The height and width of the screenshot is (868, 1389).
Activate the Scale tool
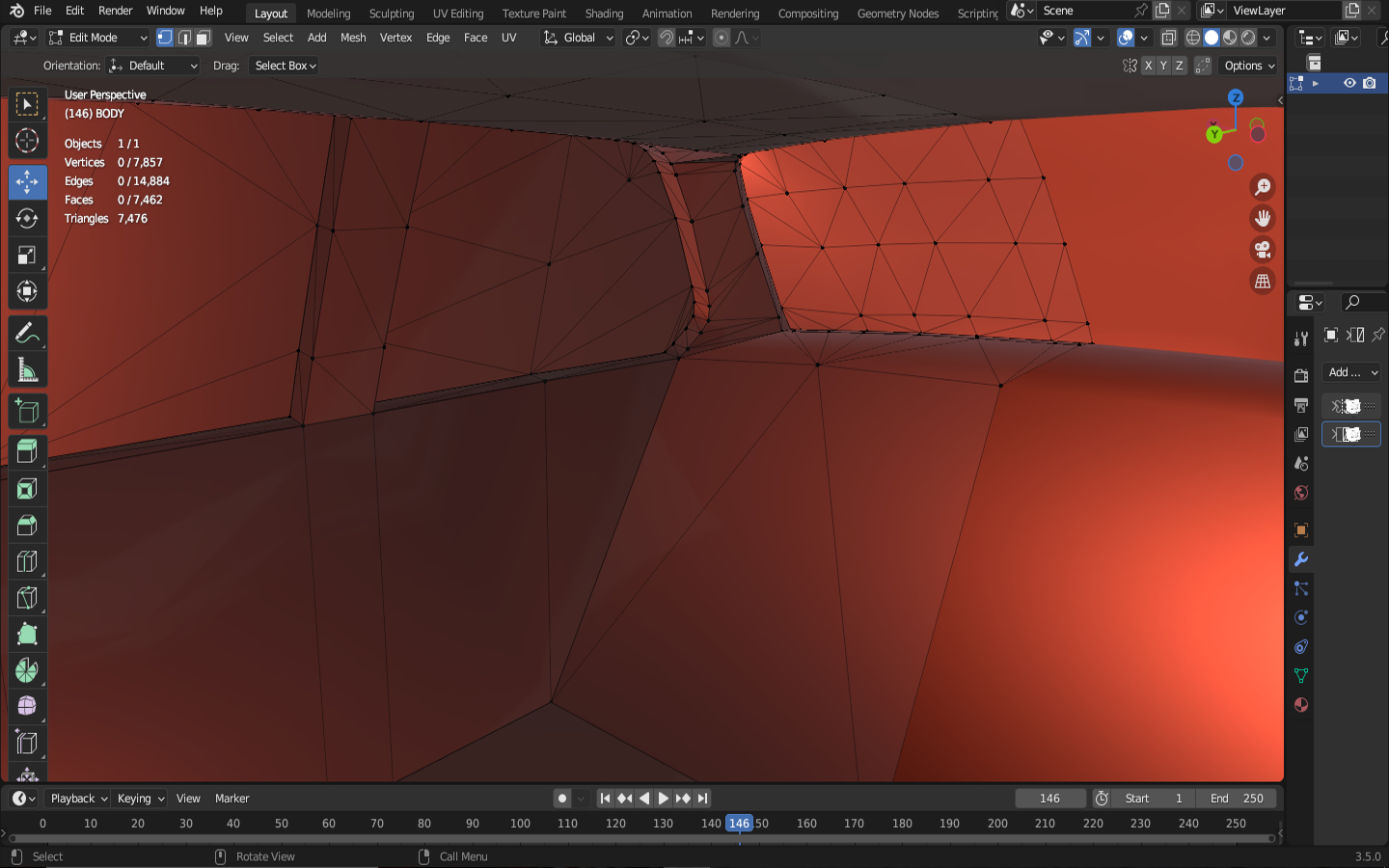tap(27, 256)
